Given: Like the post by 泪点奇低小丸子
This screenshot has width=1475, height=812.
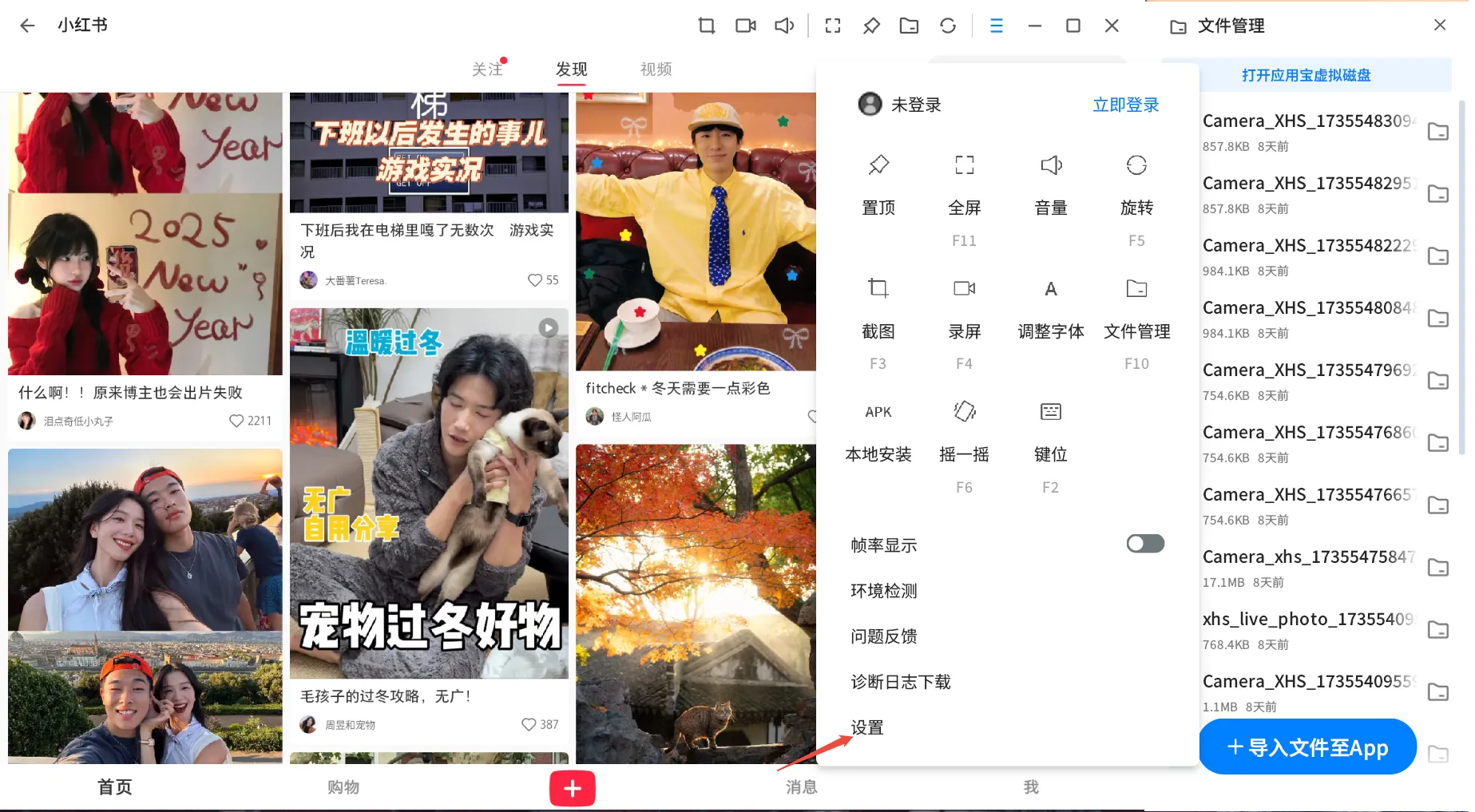Looking at the screenshot, I should pyautogui.click(x=236, y=421).
